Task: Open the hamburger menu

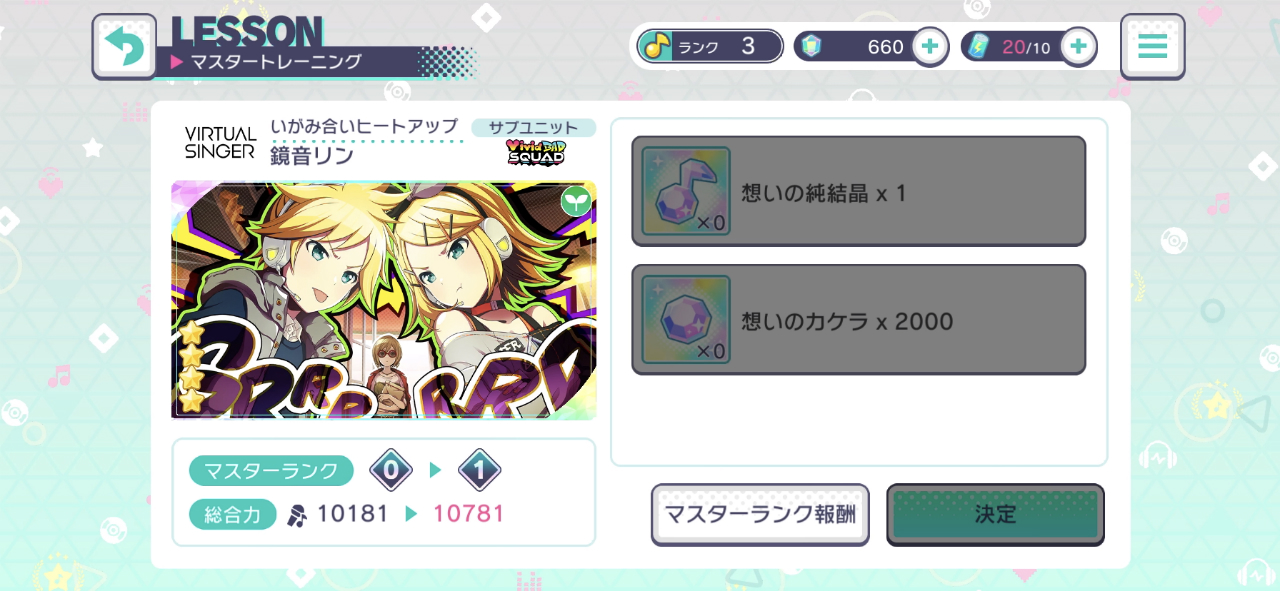Action: coord(1152,46)
